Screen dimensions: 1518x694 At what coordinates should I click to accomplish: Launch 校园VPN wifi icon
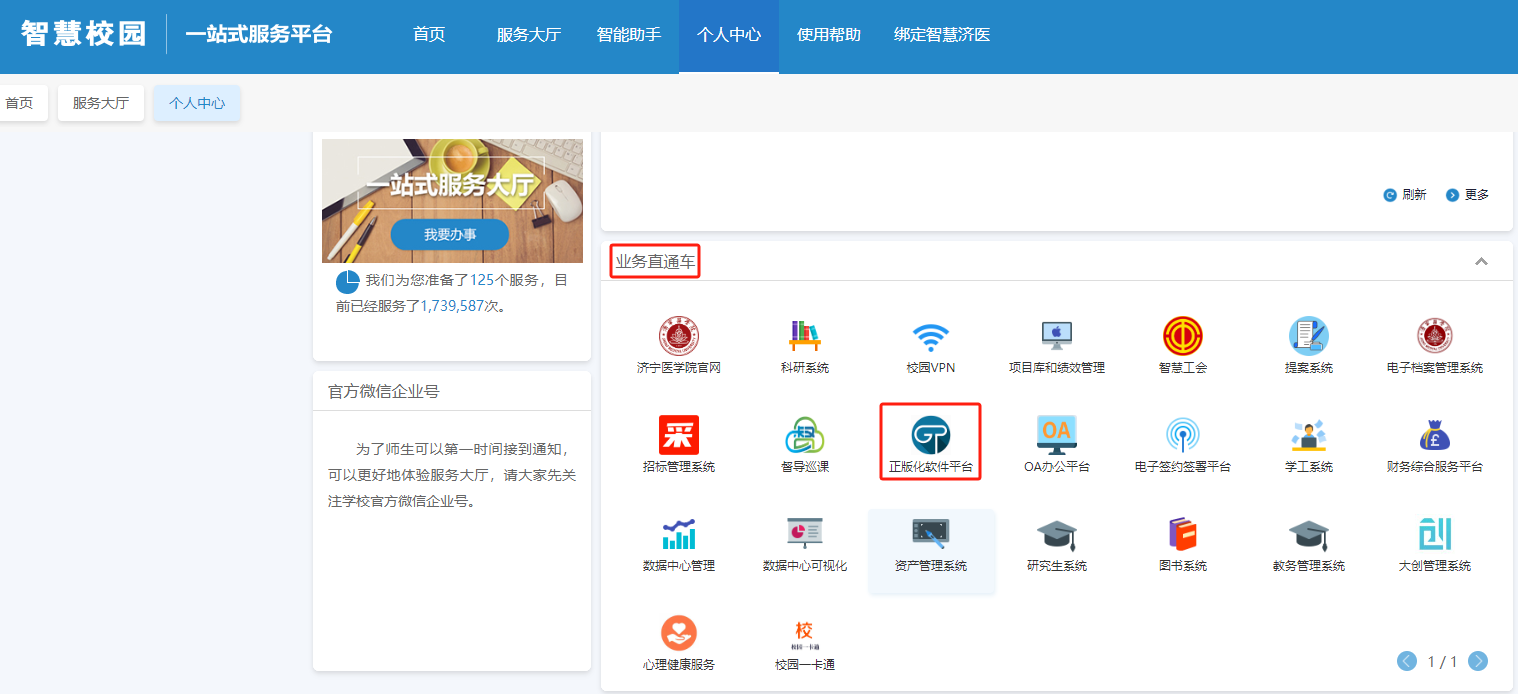click(x=931, y=336)
